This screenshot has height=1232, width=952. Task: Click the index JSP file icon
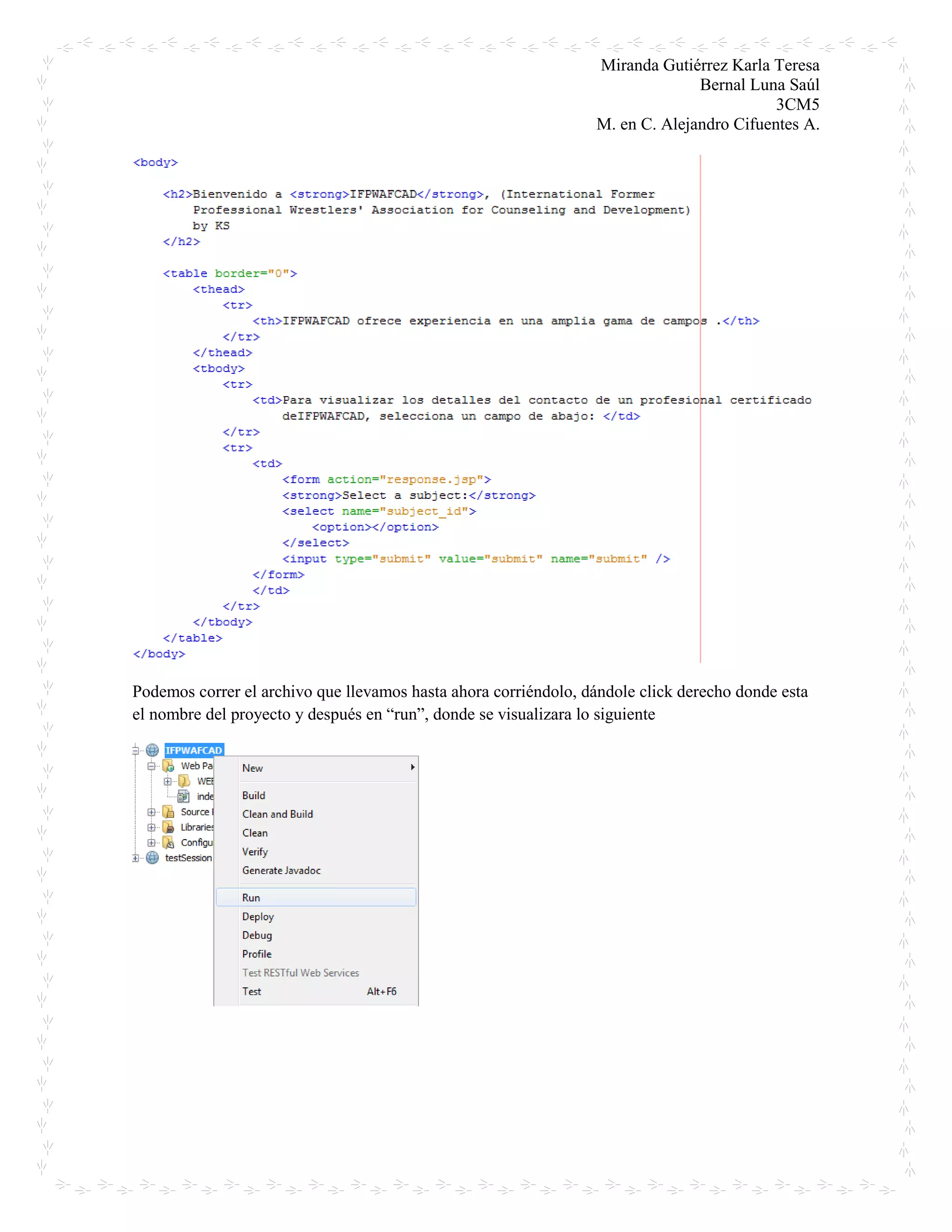coord(183,796)
